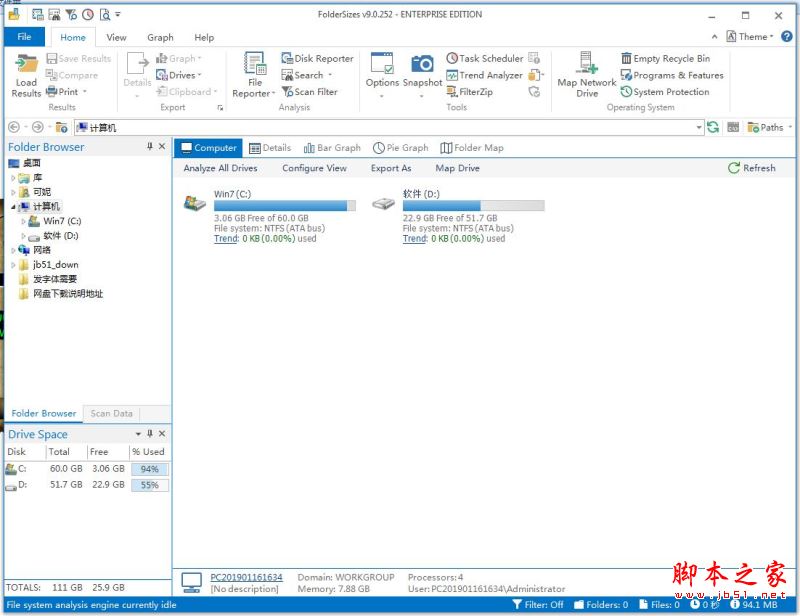
Task: Launch Disk Reporter
Action: click(x=317, y=59)
